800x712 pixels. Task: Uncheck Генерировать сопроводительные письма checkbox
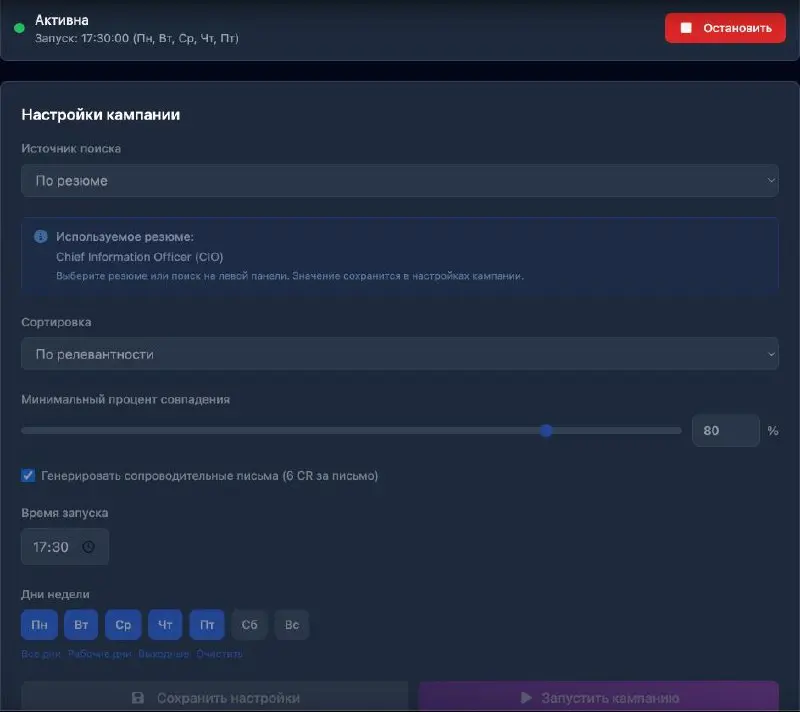pos(28,476)
